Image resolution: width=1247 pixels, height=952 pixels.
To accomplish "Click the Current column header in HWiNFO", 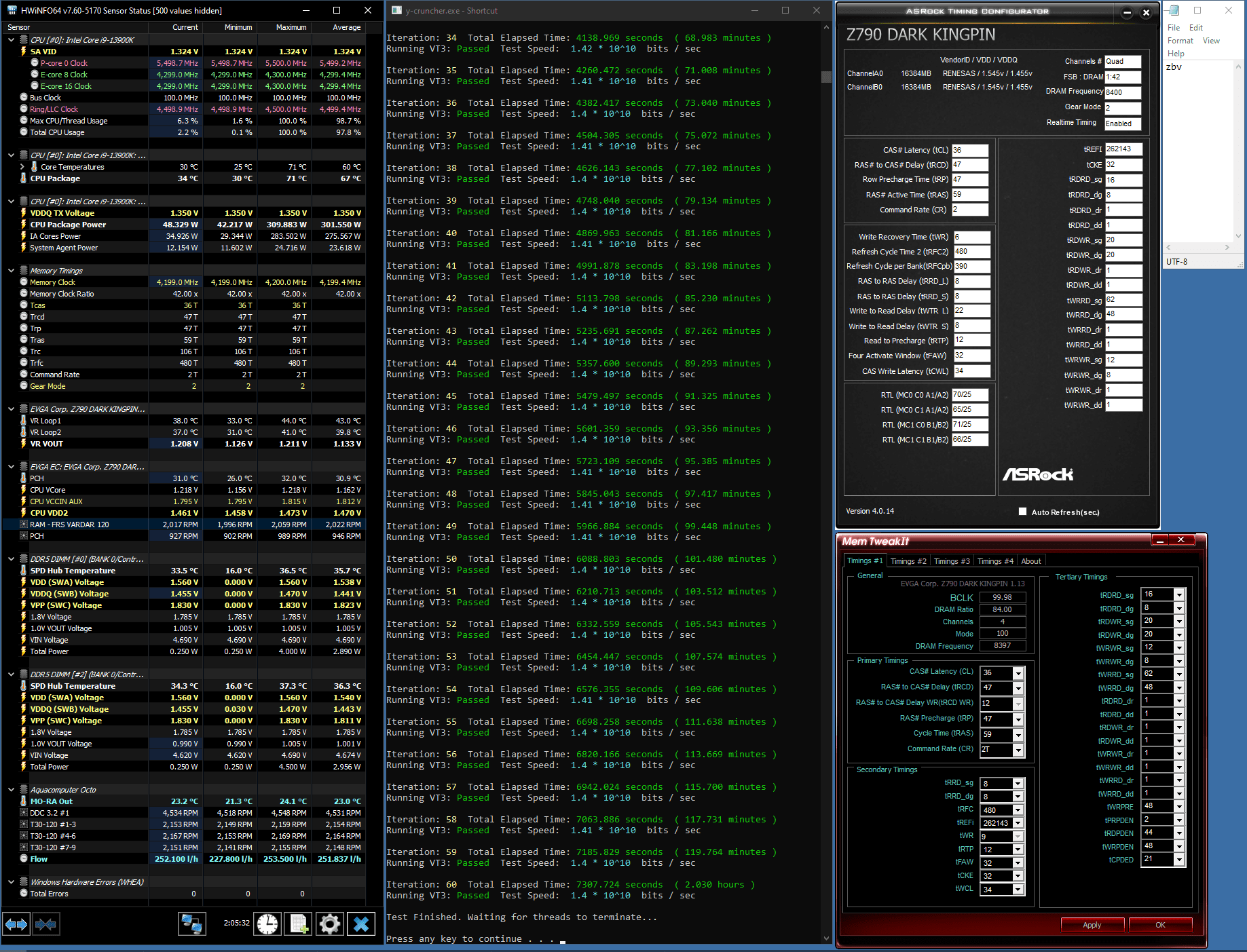I will [x=175, y=27].
